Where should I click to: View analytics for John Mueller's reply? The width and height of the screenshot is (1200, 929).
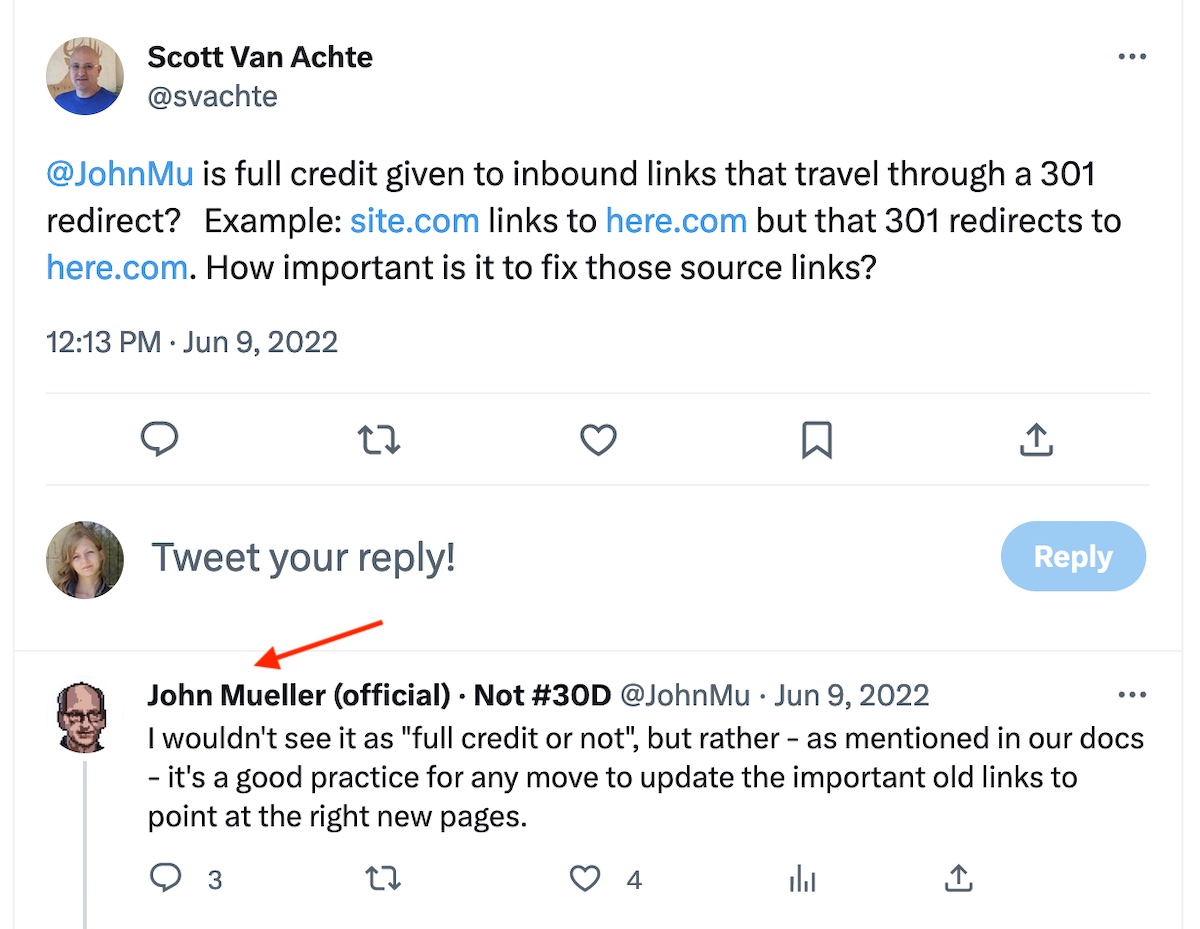[x=802, y=879]
